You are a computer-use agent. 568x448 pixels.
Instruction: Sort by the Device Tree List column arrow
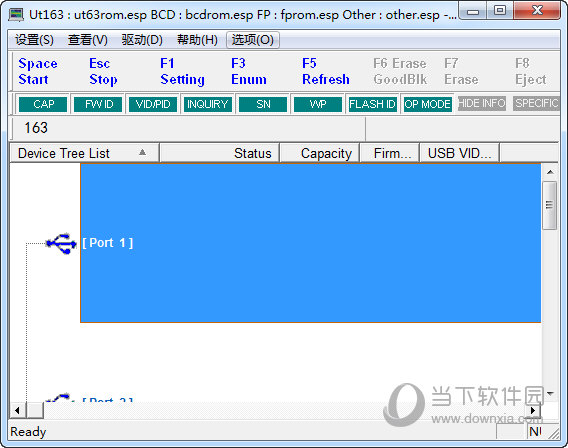142,152
